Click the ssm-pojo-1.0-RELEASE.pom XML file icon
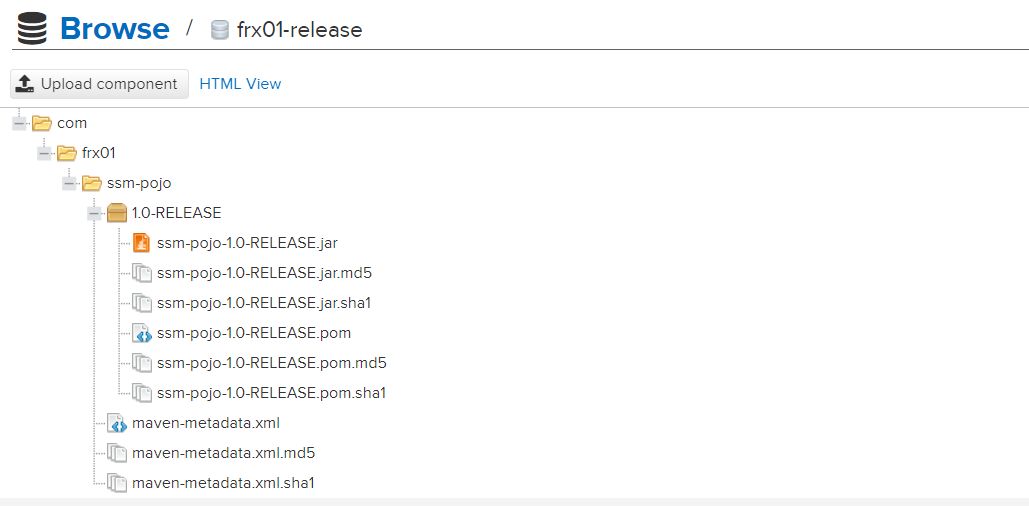Viewport: 1029px width, 506px height. click(x=142, y=333)
